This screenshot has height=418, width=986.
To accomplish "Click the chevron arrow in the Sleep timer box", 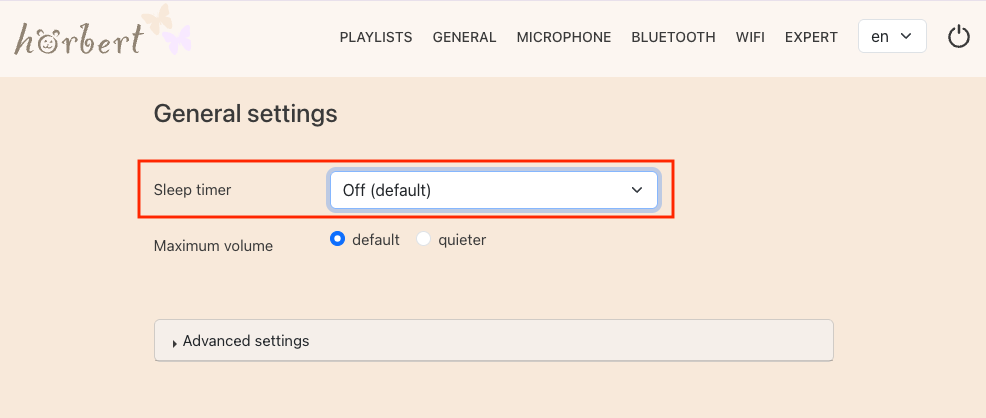I will coord(637,190).
